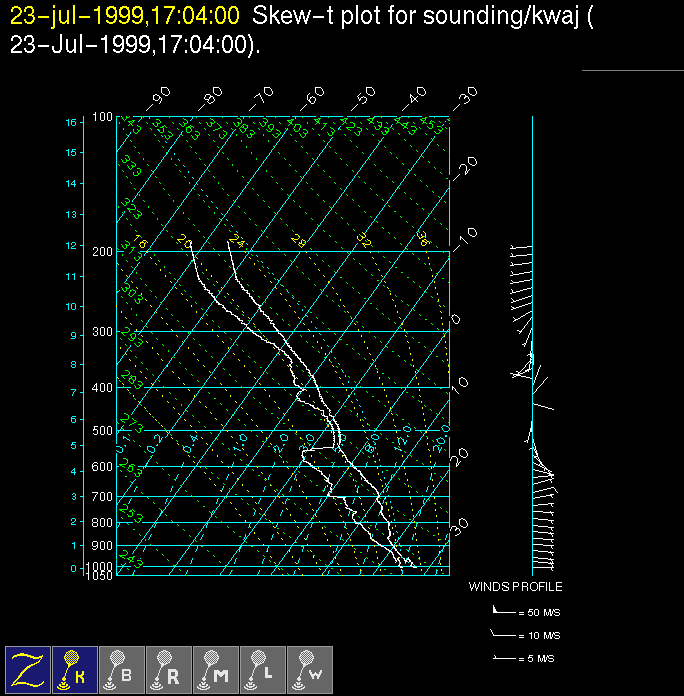Click the yellow Z icon button
The width and height of the screenshot is (684, 696).
pos(28,669)
